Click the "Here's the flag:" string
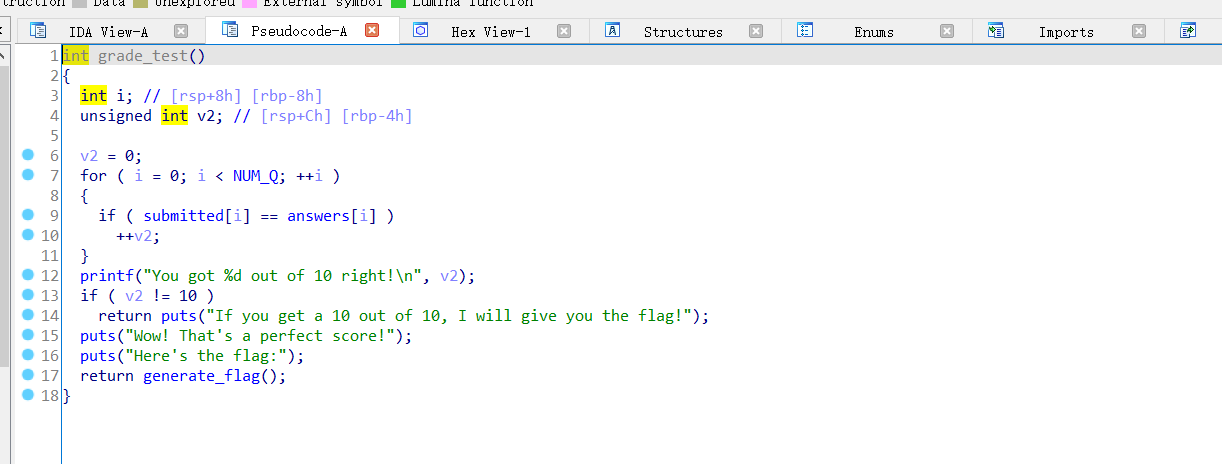Viewport: 1222px width, 464px height. click(x=206, y=356)
